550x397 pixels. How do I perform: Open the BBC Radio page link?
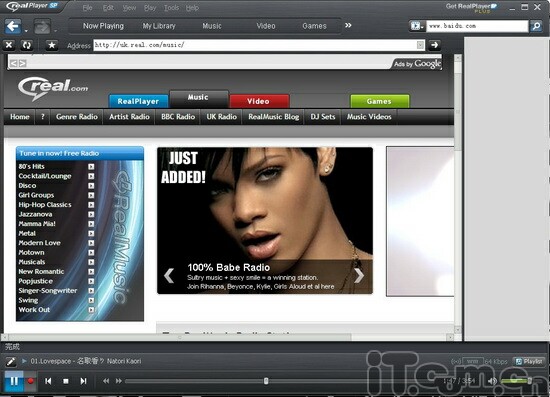click(178, 117)
